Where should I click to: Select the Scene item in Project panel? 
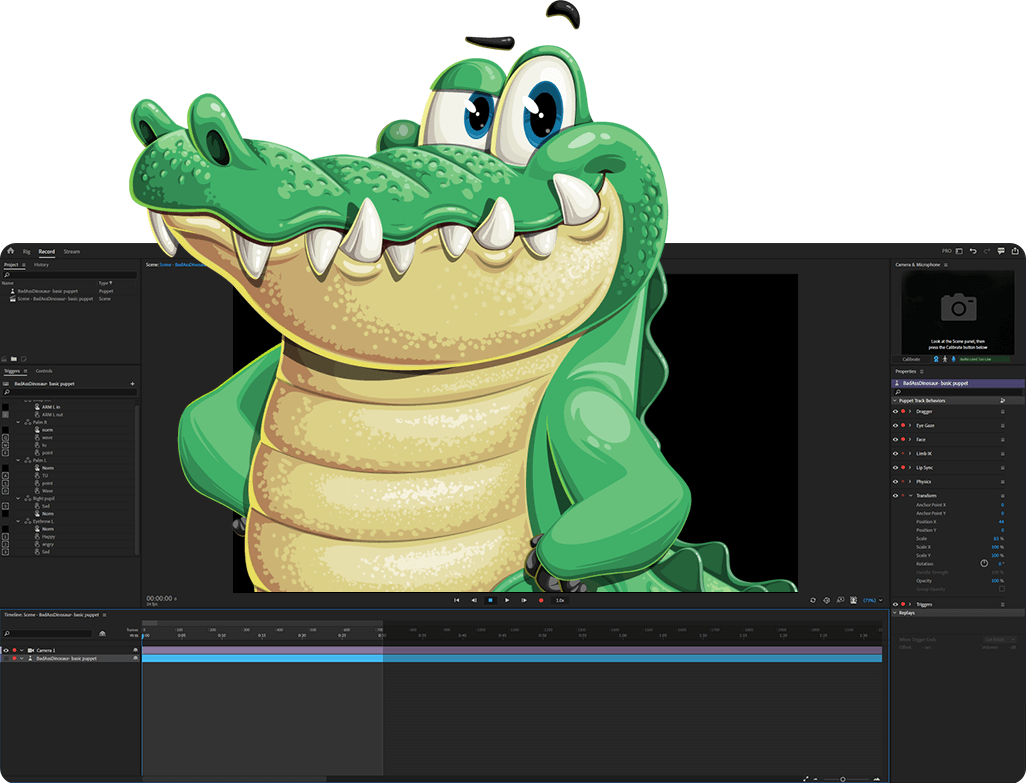55,299
